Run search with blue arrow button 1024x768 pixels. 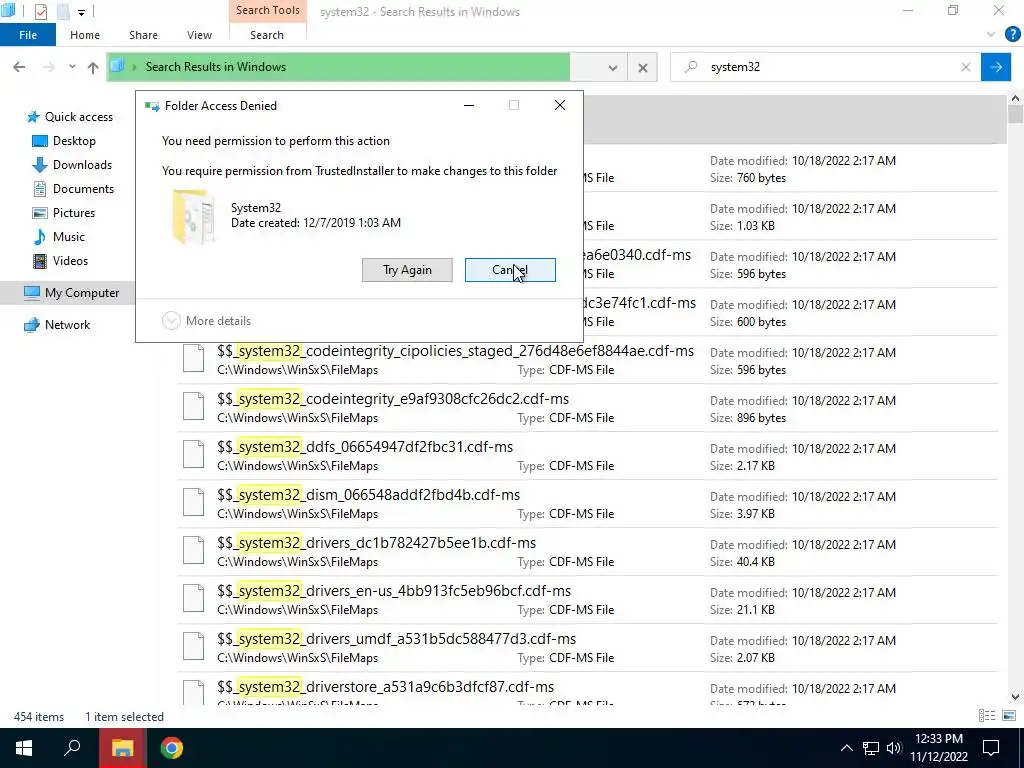996,67
